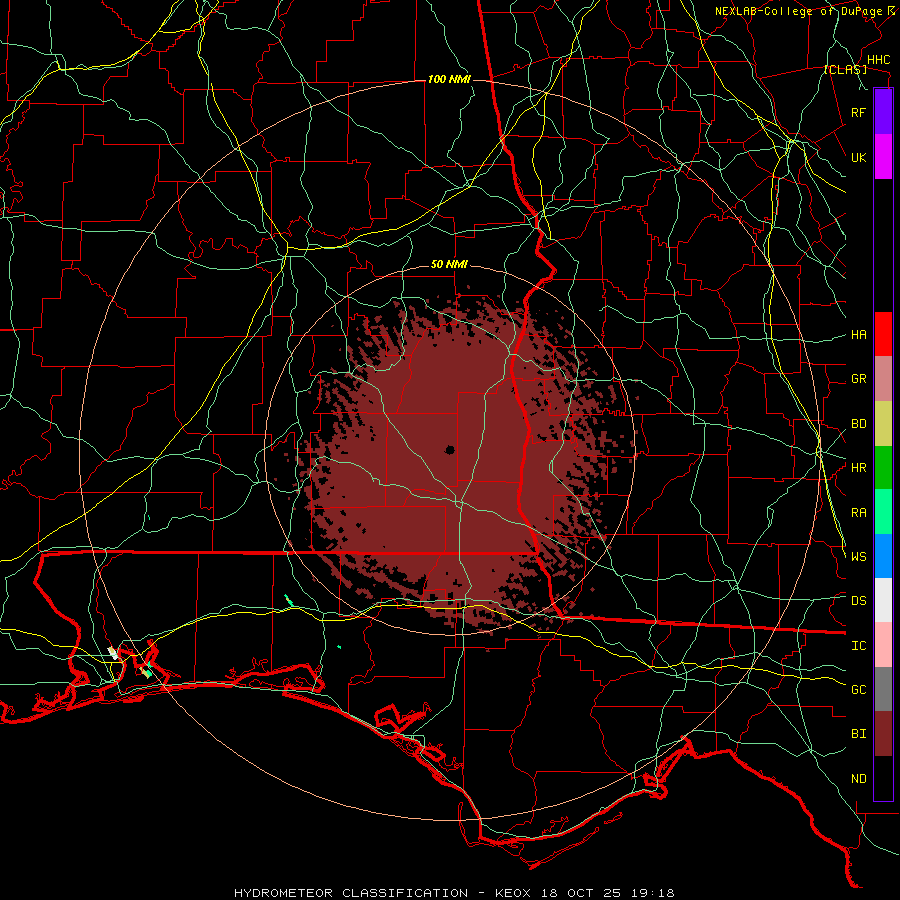Viewport: 900px width, 900px height.
Task: Click the black radar site dot at center
Action: (x=450, y=449)
